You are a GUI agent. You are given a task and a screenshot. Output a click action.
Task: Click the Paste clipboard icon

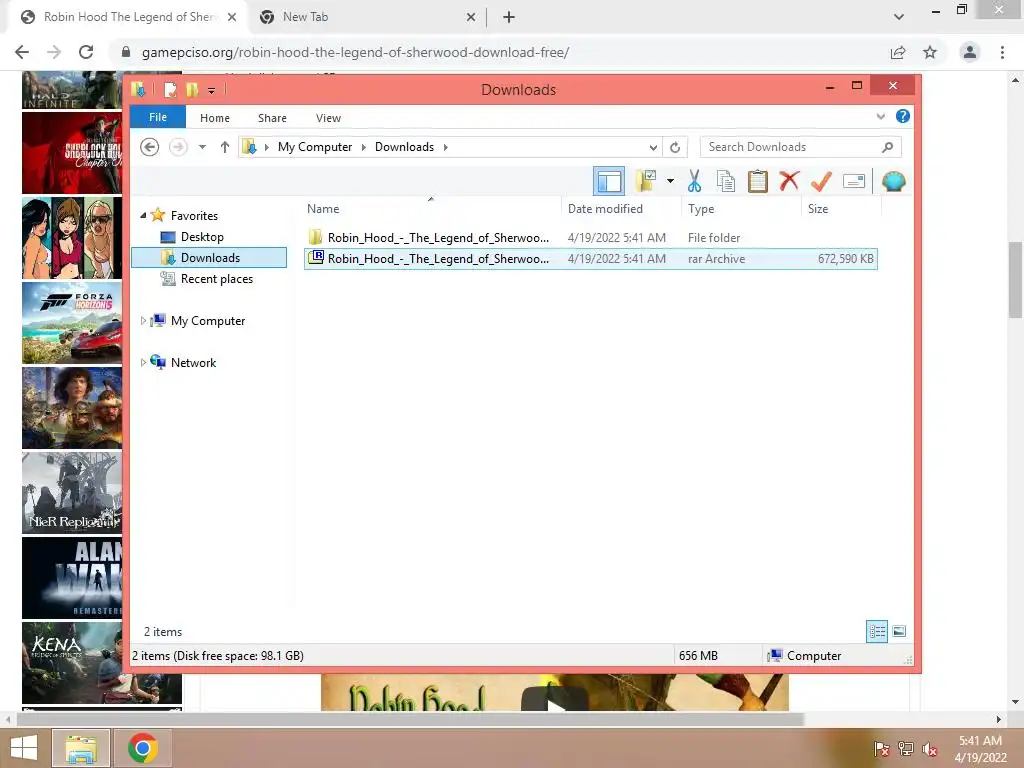(758, 181)
